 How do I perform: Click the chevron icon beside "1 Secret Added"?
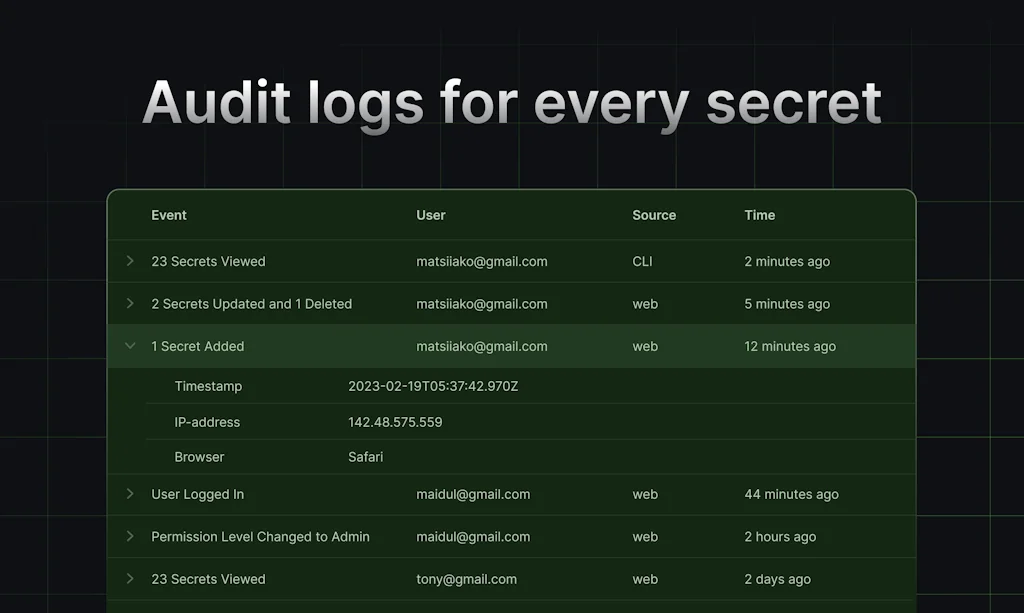point(130,346)
